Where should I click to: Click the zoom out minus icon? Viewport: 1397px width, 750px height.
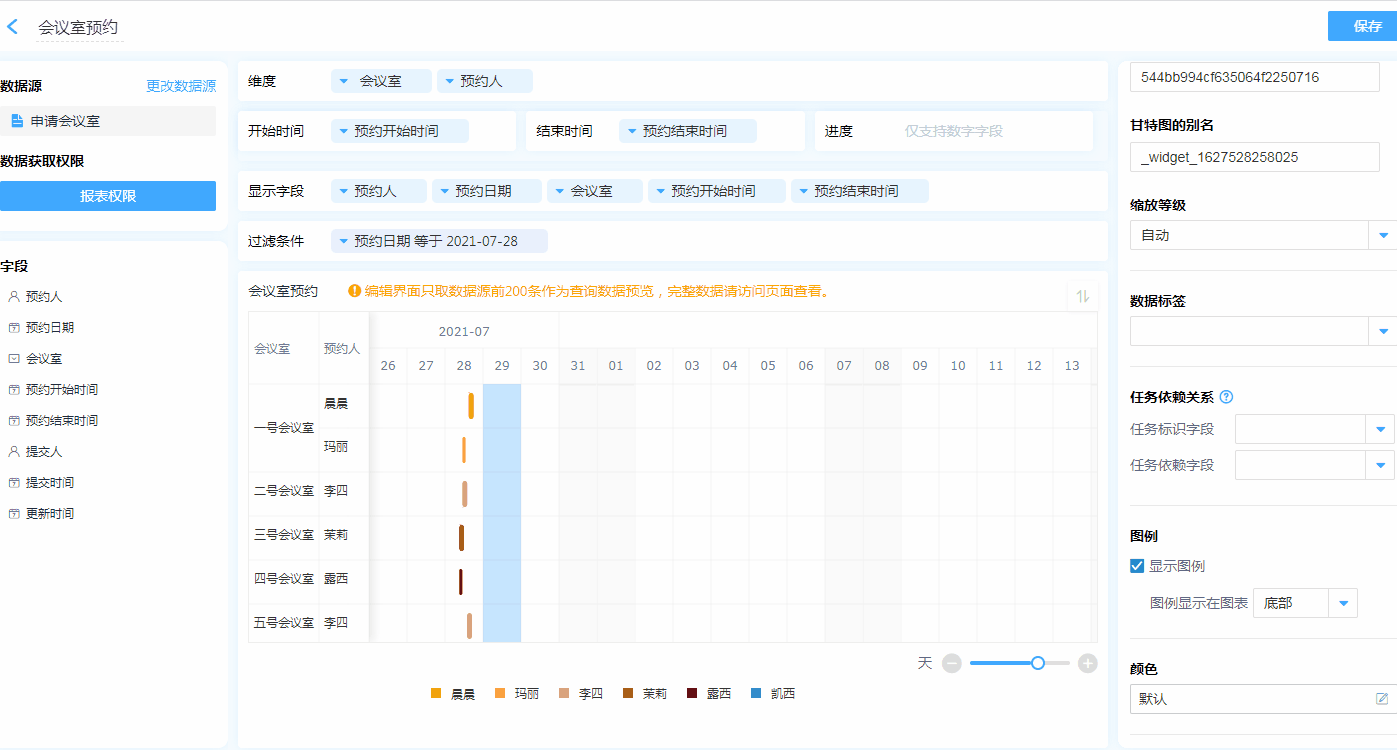(952, 663)
